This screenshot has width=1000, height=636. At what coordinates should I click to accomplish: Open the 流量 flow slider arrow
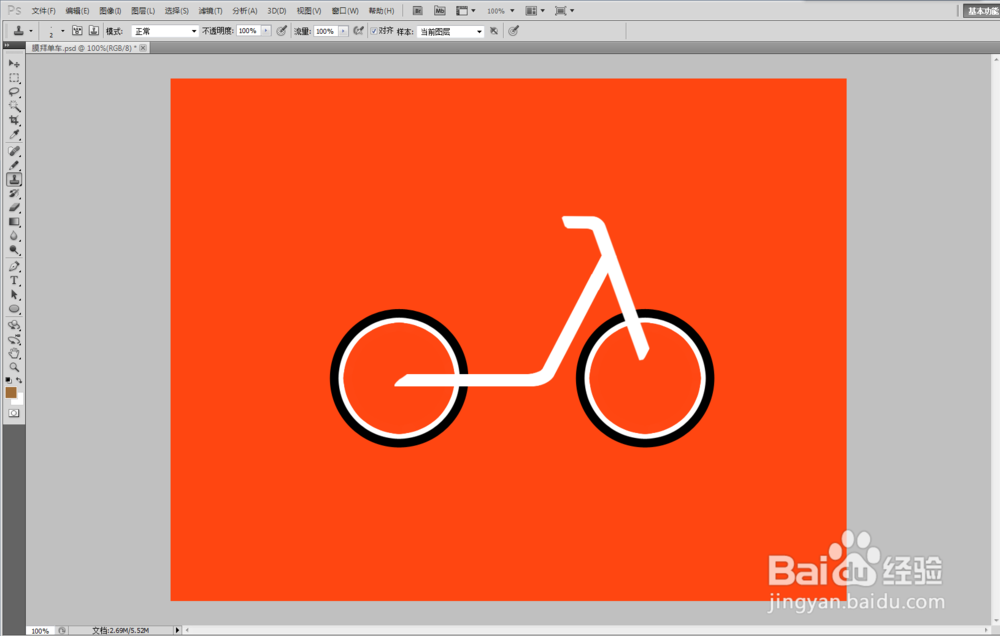(x=343, y=31)
